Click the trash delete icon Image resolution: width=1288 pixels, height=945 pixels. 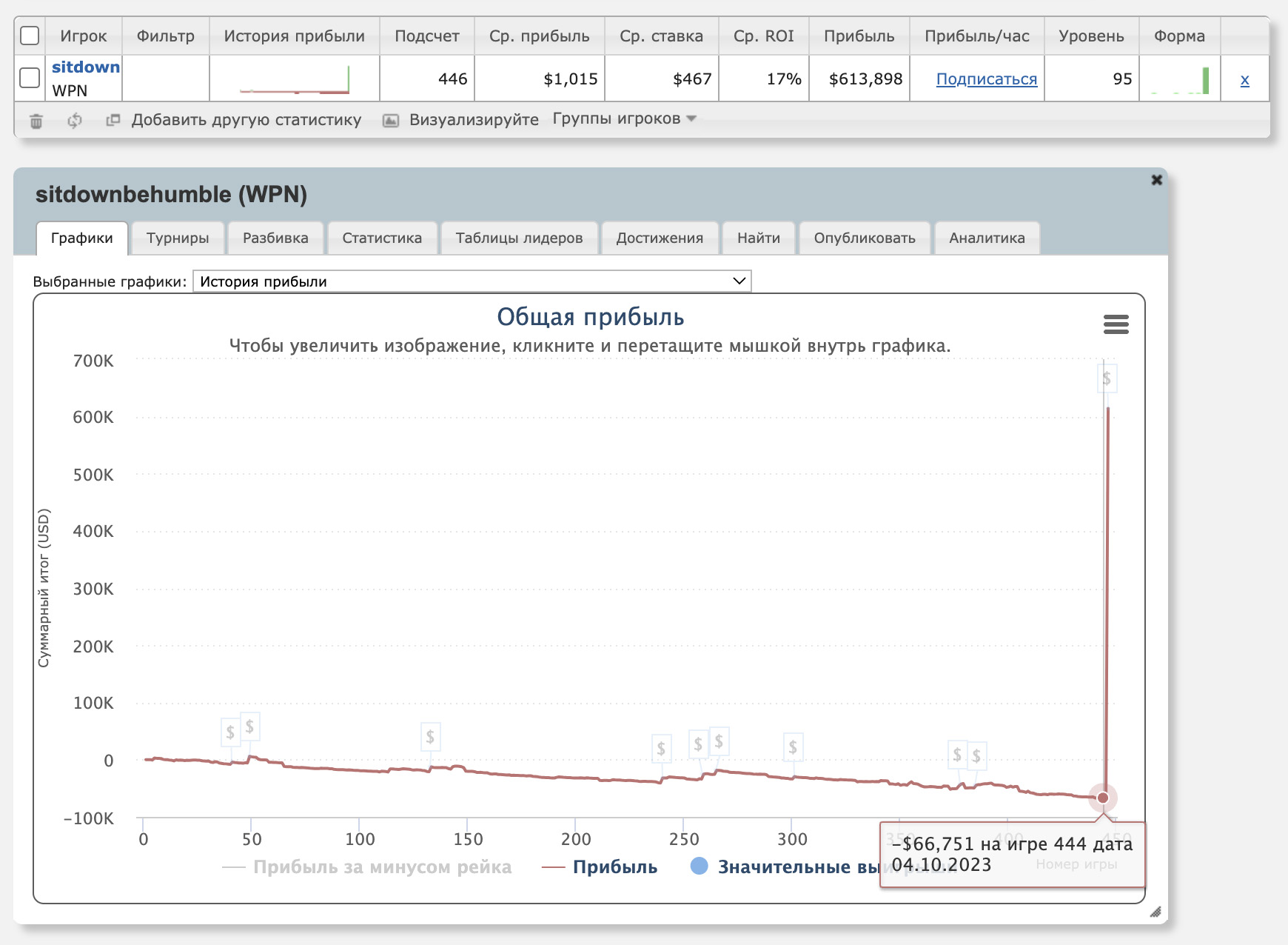pos(36,121)
